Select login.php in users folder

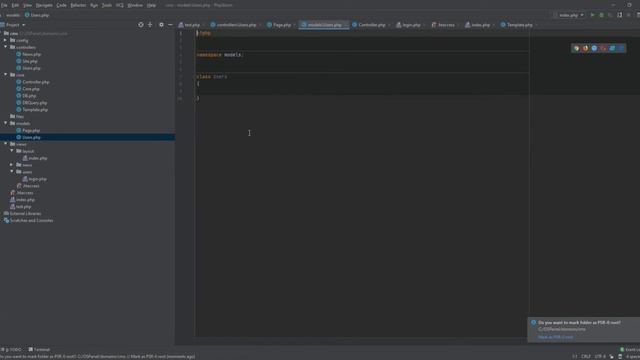tap(34, 179)
